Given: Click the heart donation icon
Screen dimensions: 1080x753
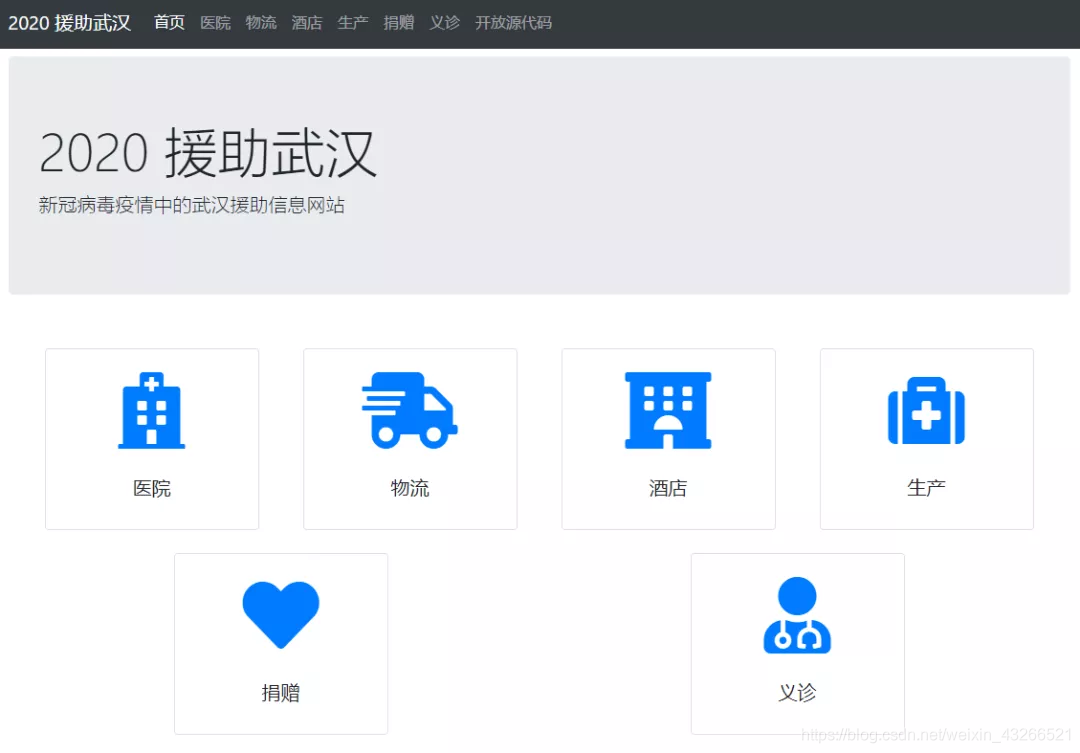Looking at the screenshot, I should coord(281,615).
